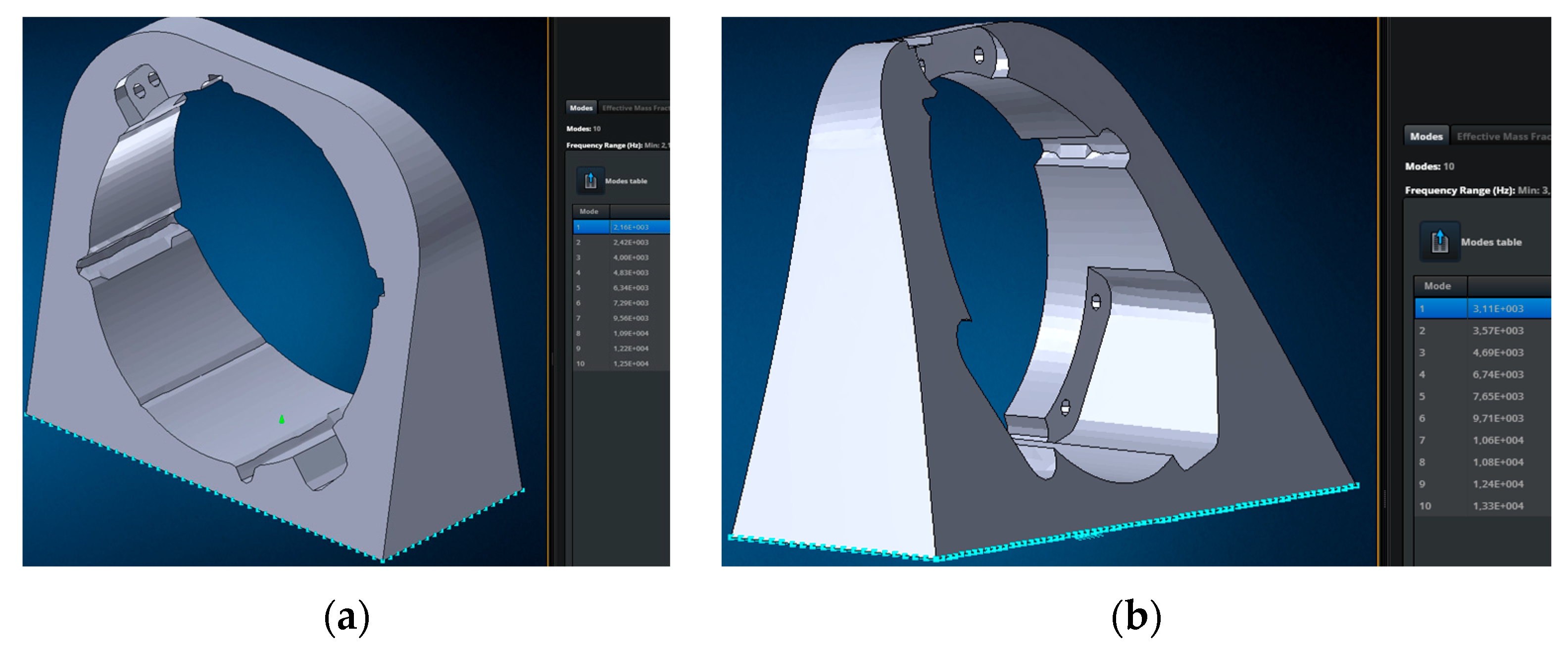The width and height of the screenshot is (1568, 647).
Task: Switch to Effective Mass Fraction tab in (b)
Action: 1502,136
